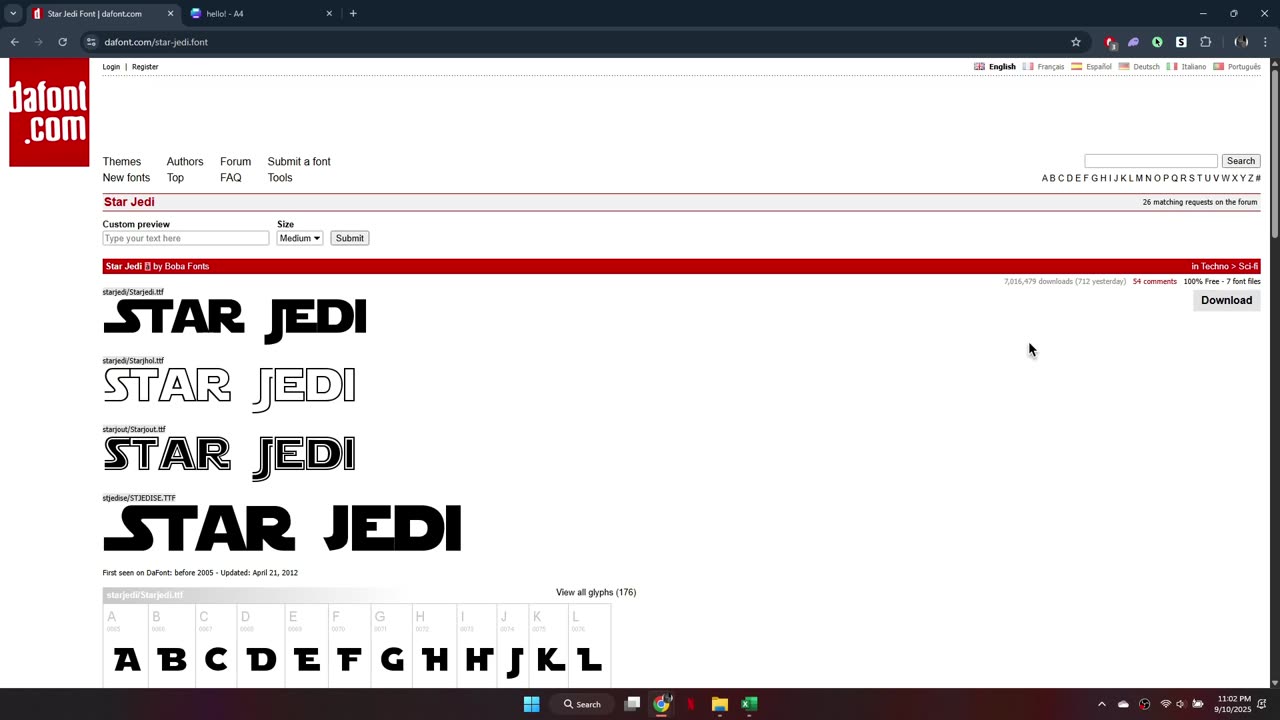
Task: Open File Explorer from the taskbar
Action: (719, 704)
